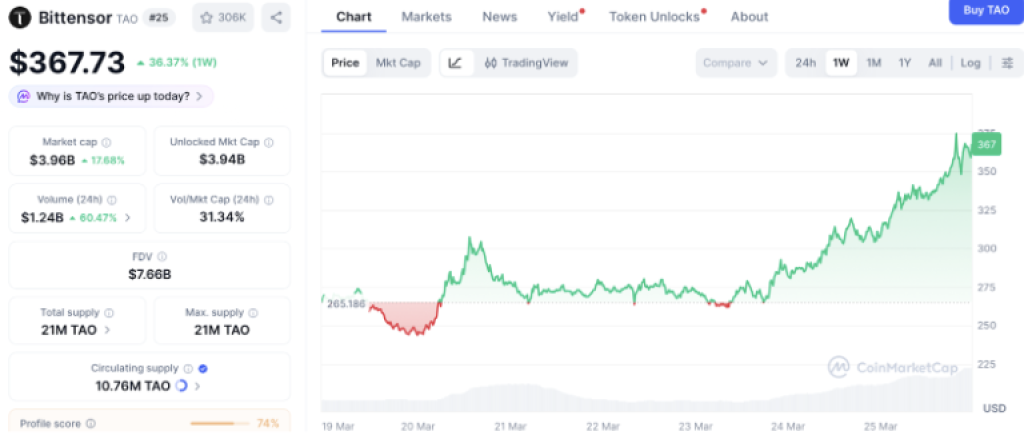Expand the 24h Volume details chevron
This screenshot has height=443, width=1024.
(x=127, y=217)
